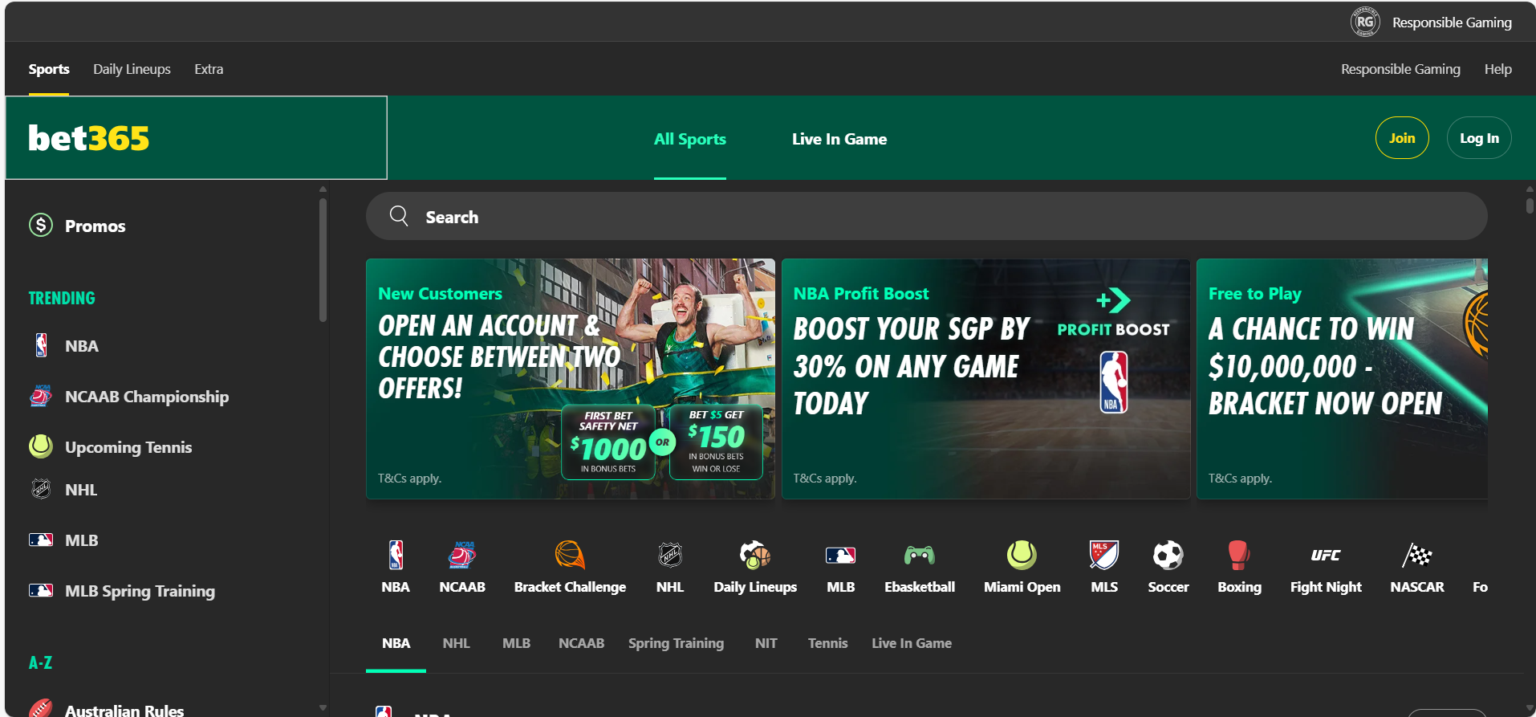Open the New Customers offer banner
Viewport: 1536px width, 717px height.
(570, 379)
